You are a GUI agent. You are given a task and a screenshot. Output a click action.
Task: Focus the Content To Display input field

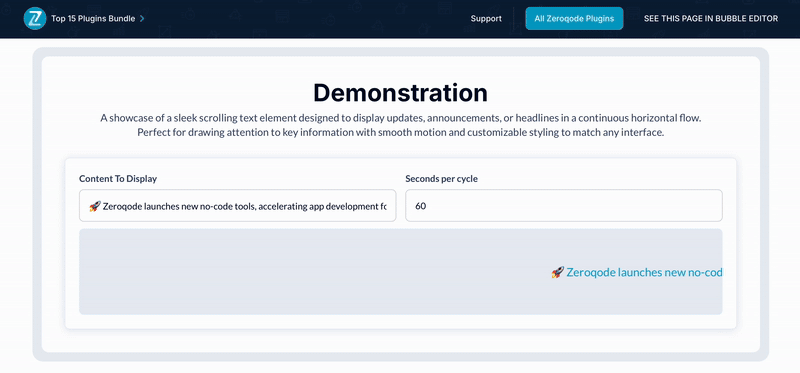237,206
